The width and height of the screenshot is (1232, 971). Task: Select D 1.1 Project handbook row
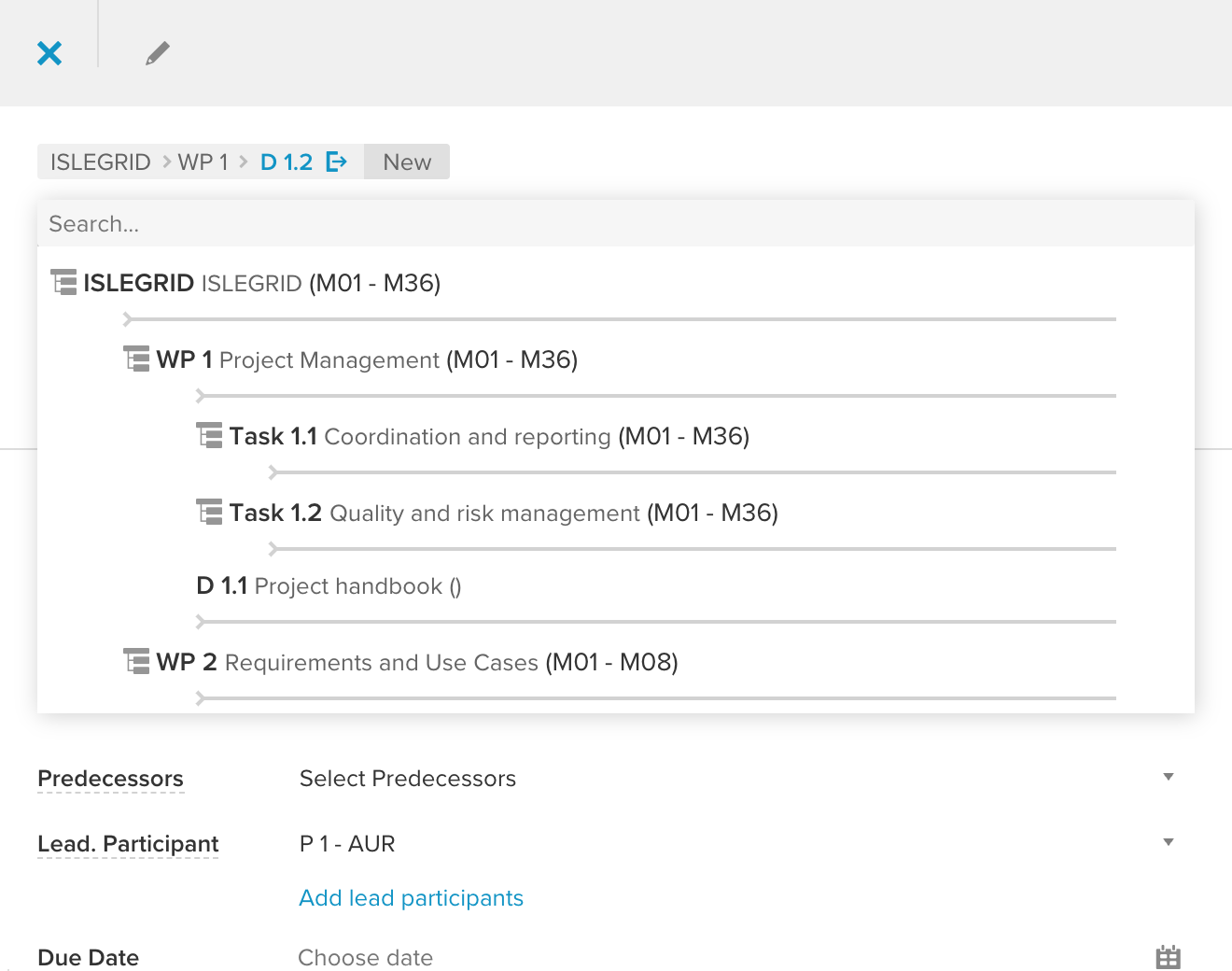point(329,586)
